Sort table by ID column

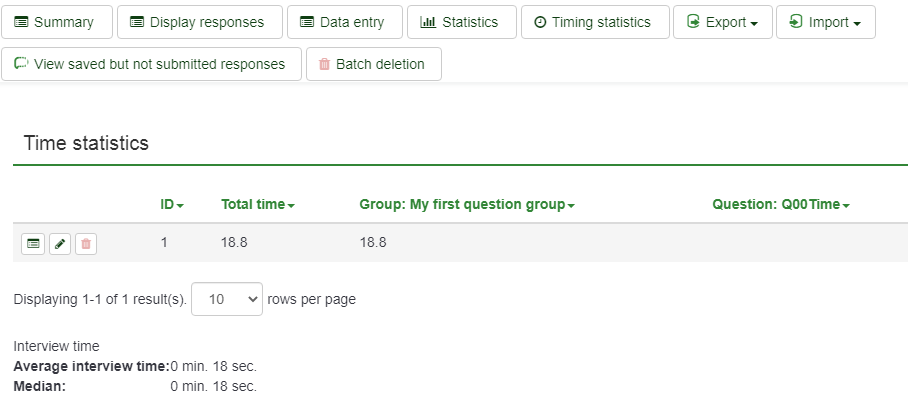[x=172, y=204]
